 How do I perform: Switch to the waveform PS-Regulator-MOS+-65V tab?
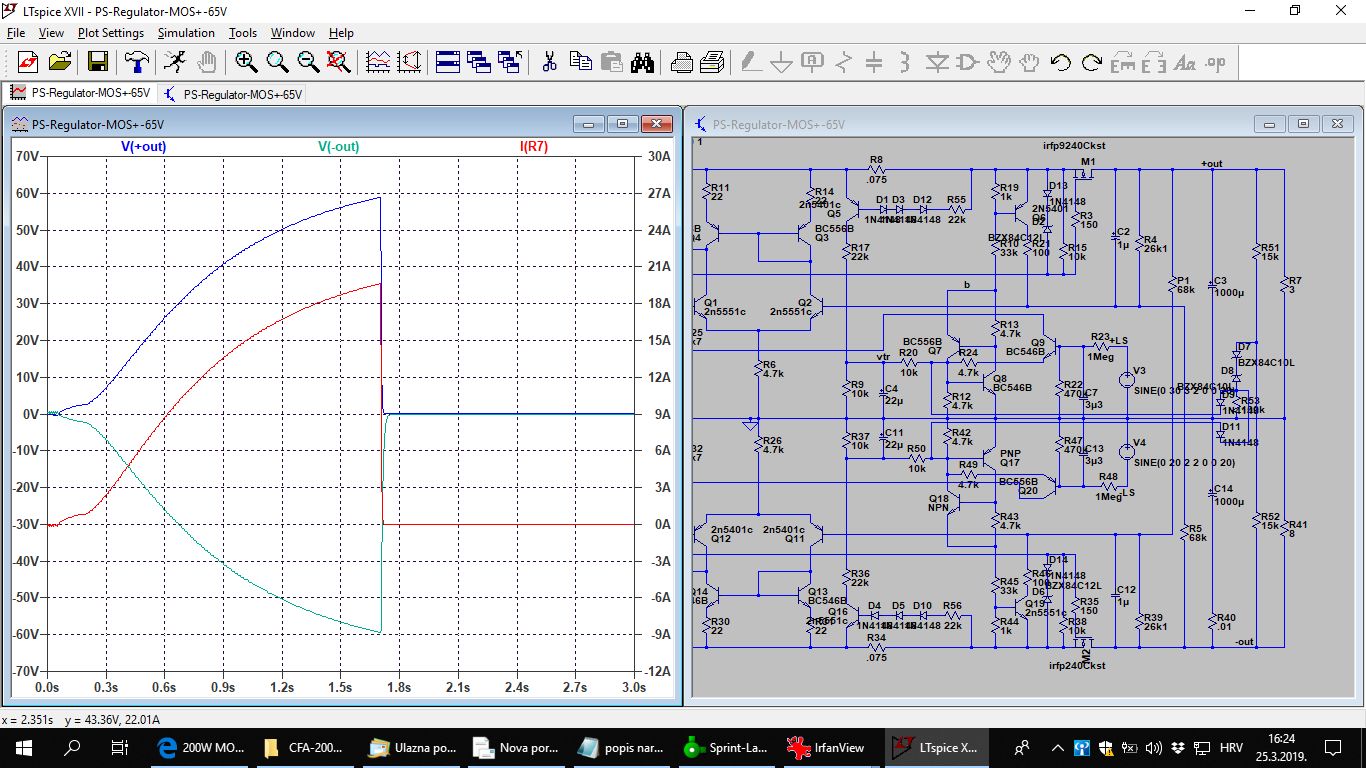pyautogui.click(x=80, y=94)
